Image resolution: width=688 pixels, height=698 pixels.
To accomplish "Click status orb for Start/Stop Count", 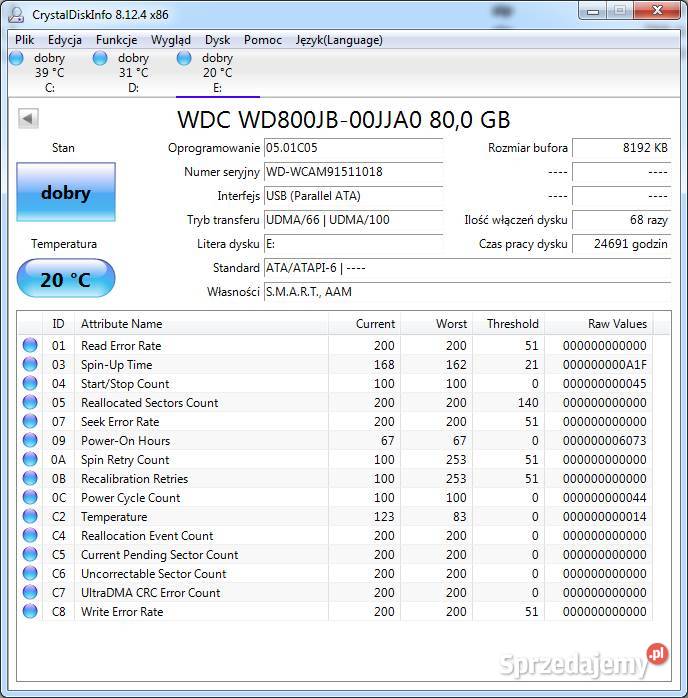I will coord(30,383).
